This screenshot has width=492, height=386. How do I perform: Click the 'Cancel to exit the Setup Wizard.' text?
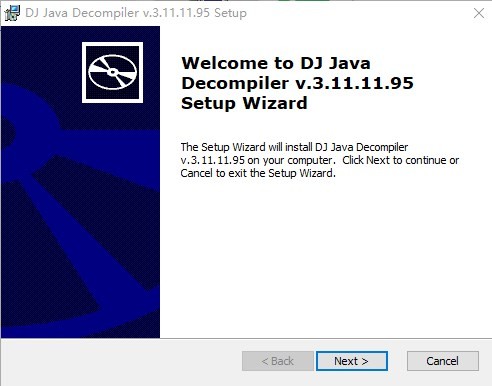pos(258,173)
